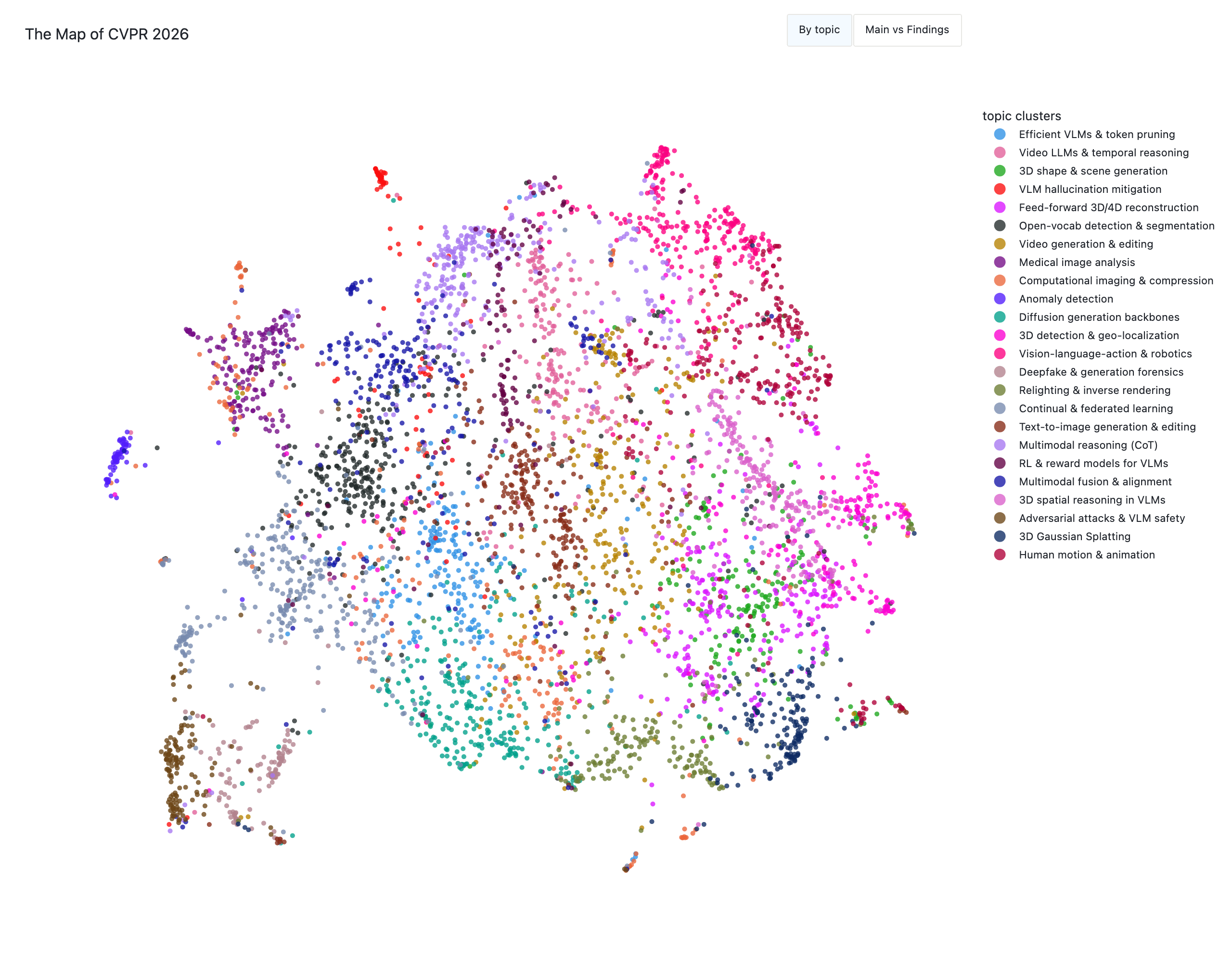Click Multimodal fusion & alignment legend entry
This screenshot has height=962, width=1232.
(1082, 481)
